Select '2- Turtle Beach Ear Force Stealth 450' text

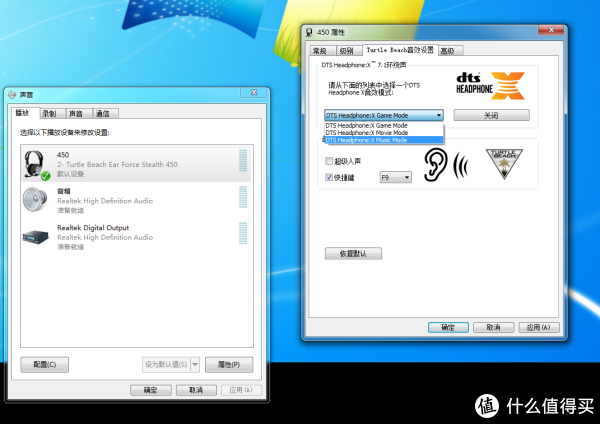117,165
